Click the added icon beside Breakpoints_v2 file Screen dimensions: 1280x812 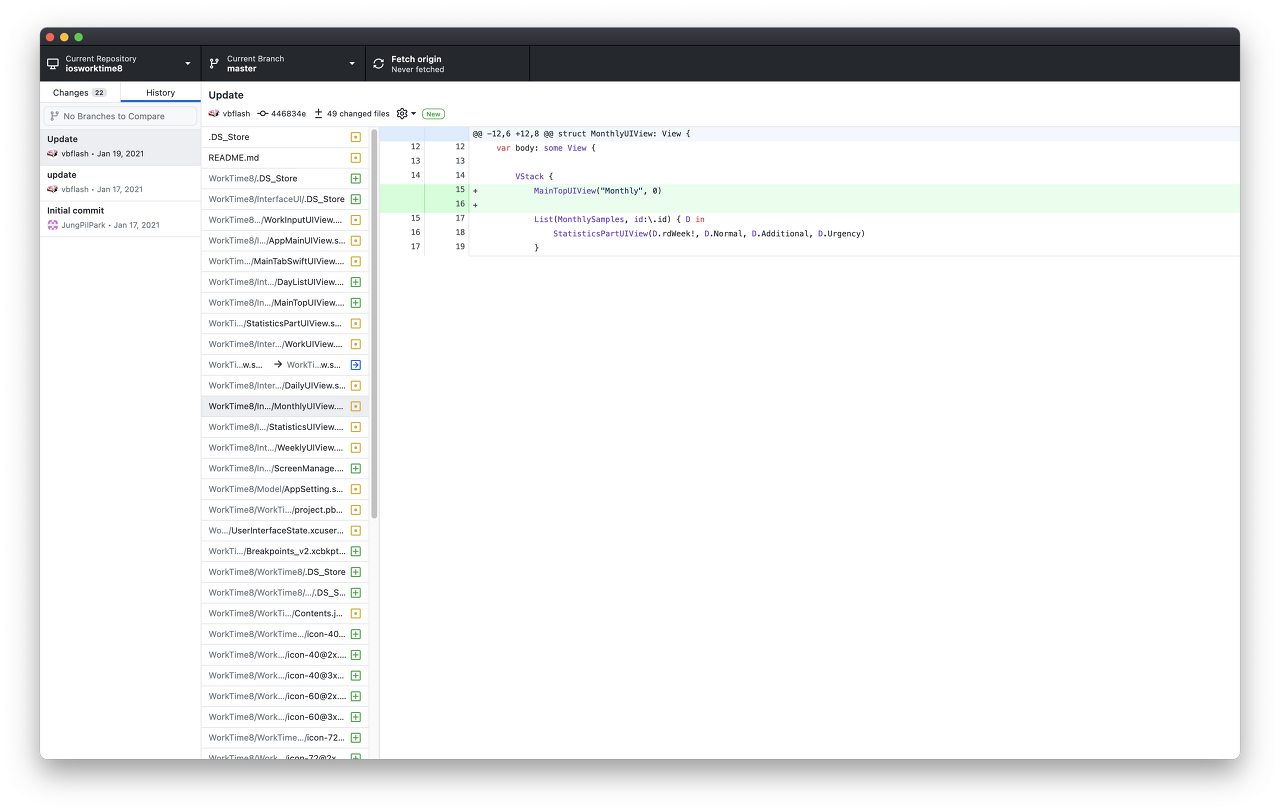(x=356, y=551)
